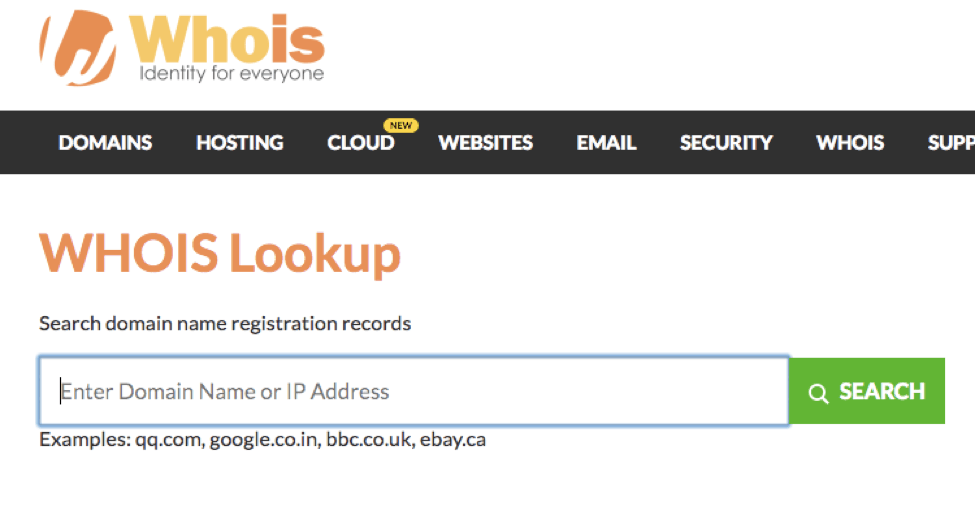Image resolution: width=975 pixels, height=523 pixels.
Task: Select the WHOIS navigation tab
Action: tap(850, 143)
